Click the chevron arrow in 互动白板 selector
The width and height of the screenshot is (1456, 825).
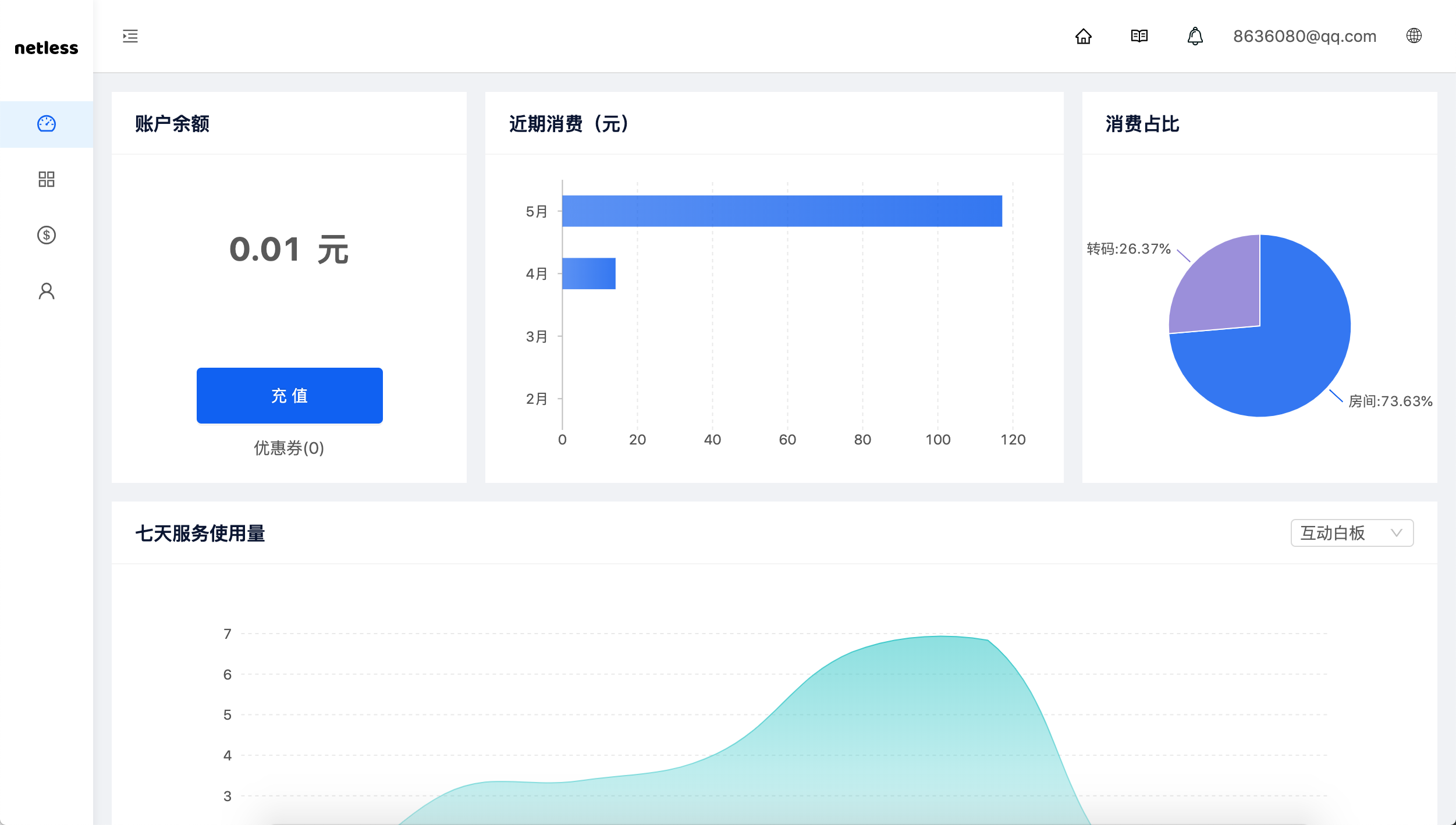(x=1396, y=533)
